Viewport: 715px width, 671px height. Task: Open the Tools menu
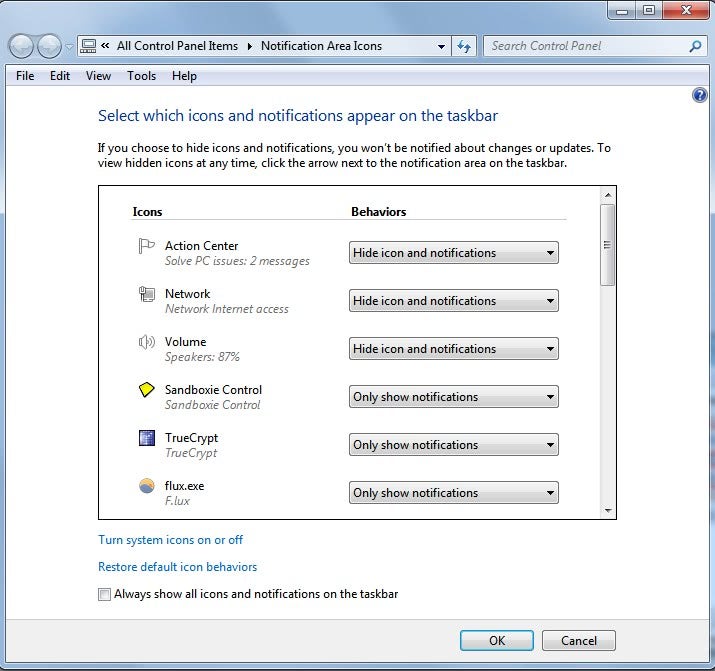tap(141, 76)
